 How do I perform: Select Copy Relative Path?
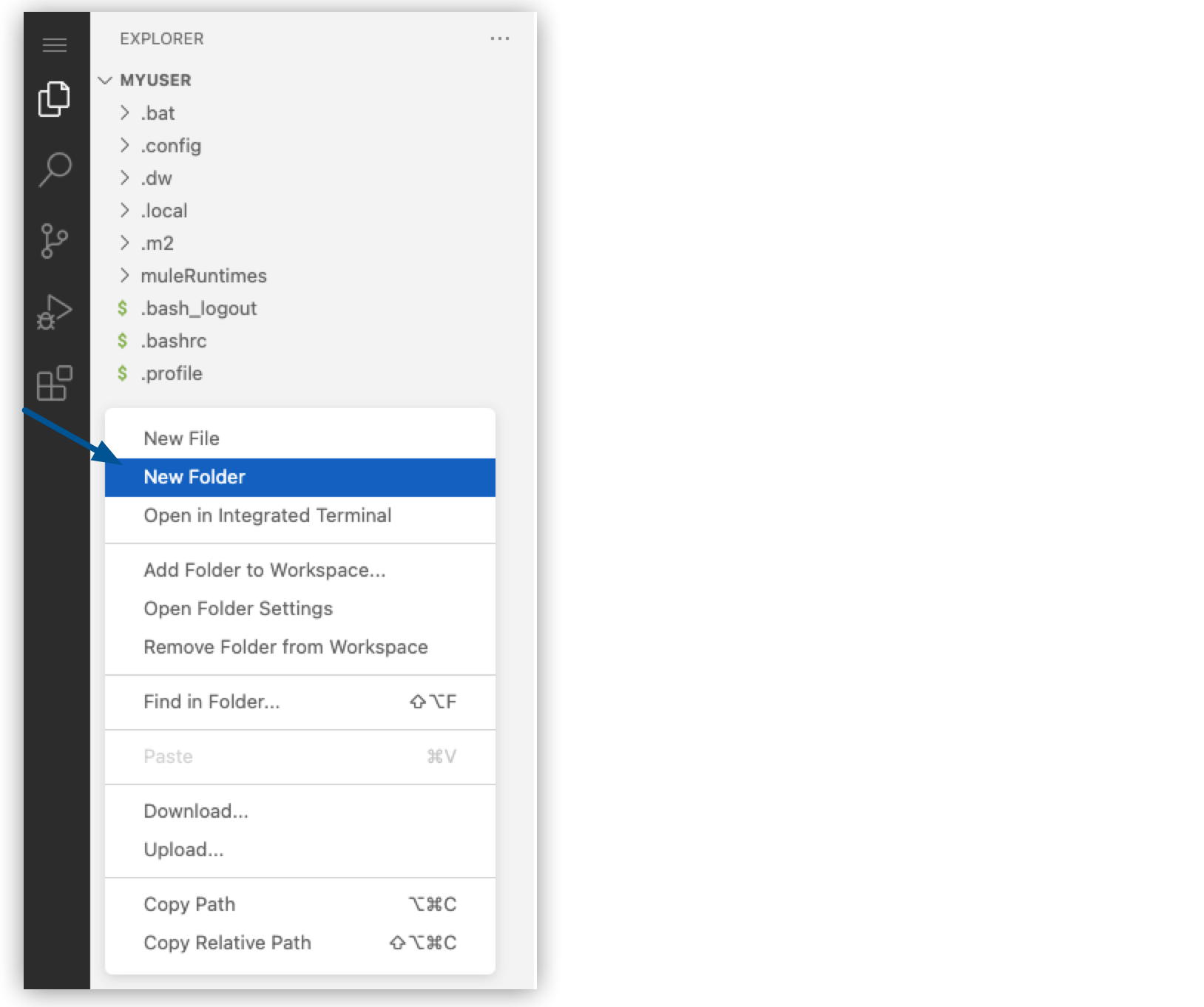click(x=228, y=942)
